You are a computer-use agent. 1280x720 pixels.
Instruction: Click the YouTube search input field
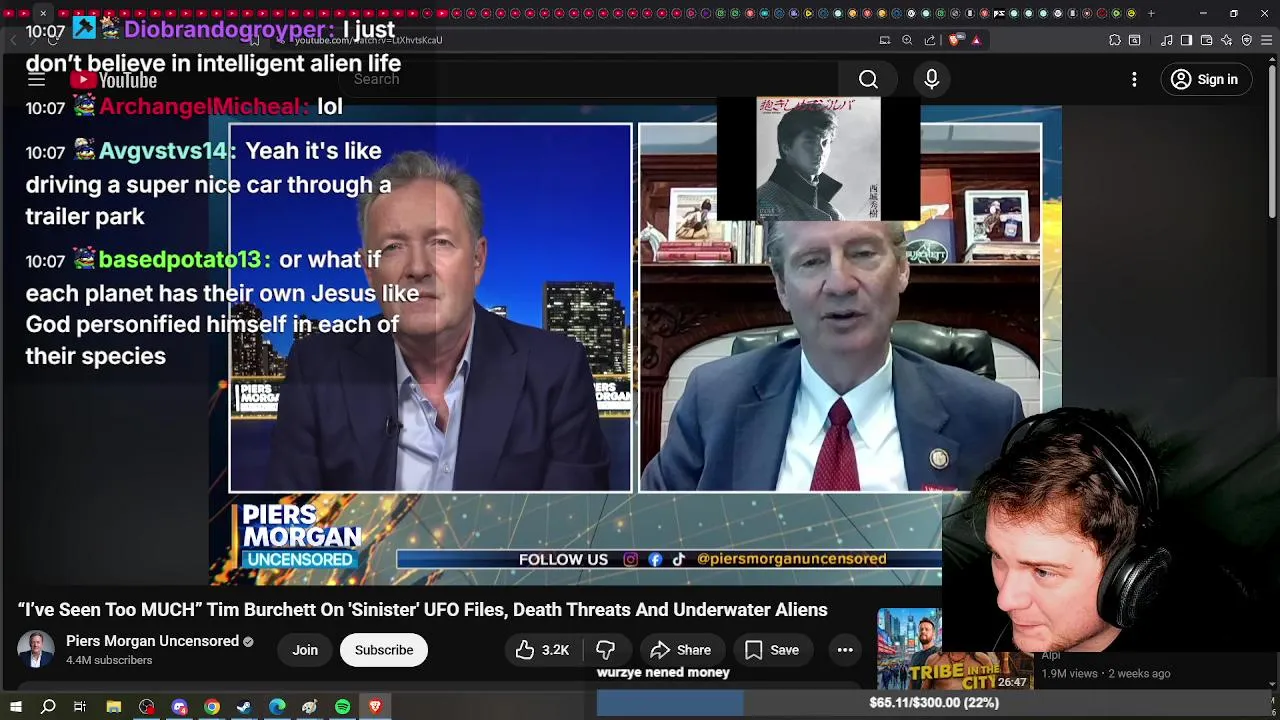point(590,80)
